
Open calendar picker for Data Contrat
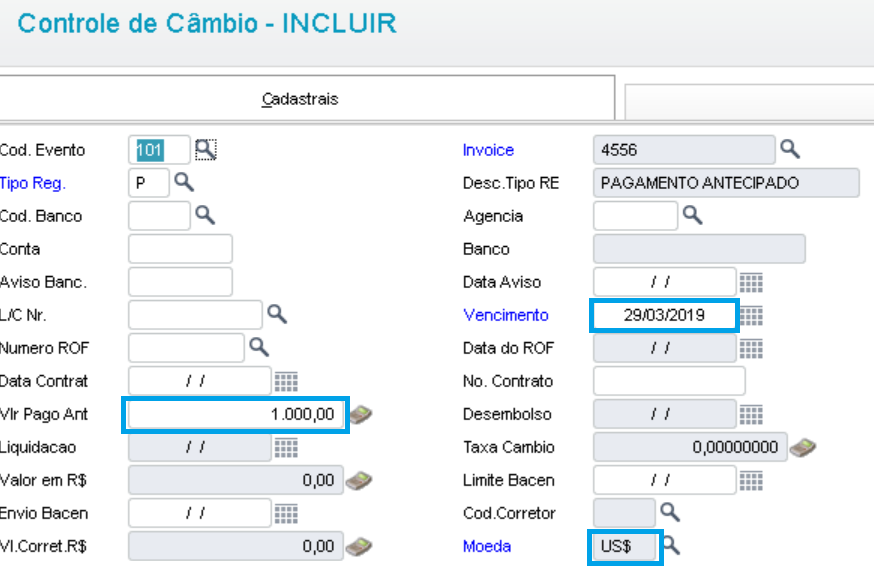click(286, 382)
